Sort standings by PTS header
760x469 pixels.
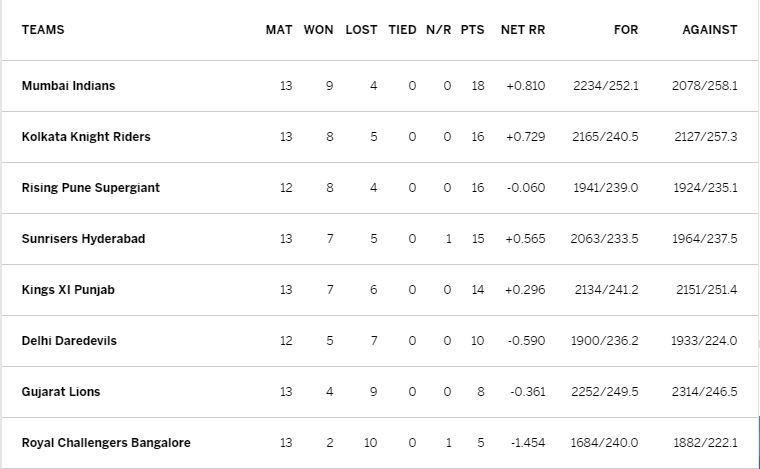(473, 30)
